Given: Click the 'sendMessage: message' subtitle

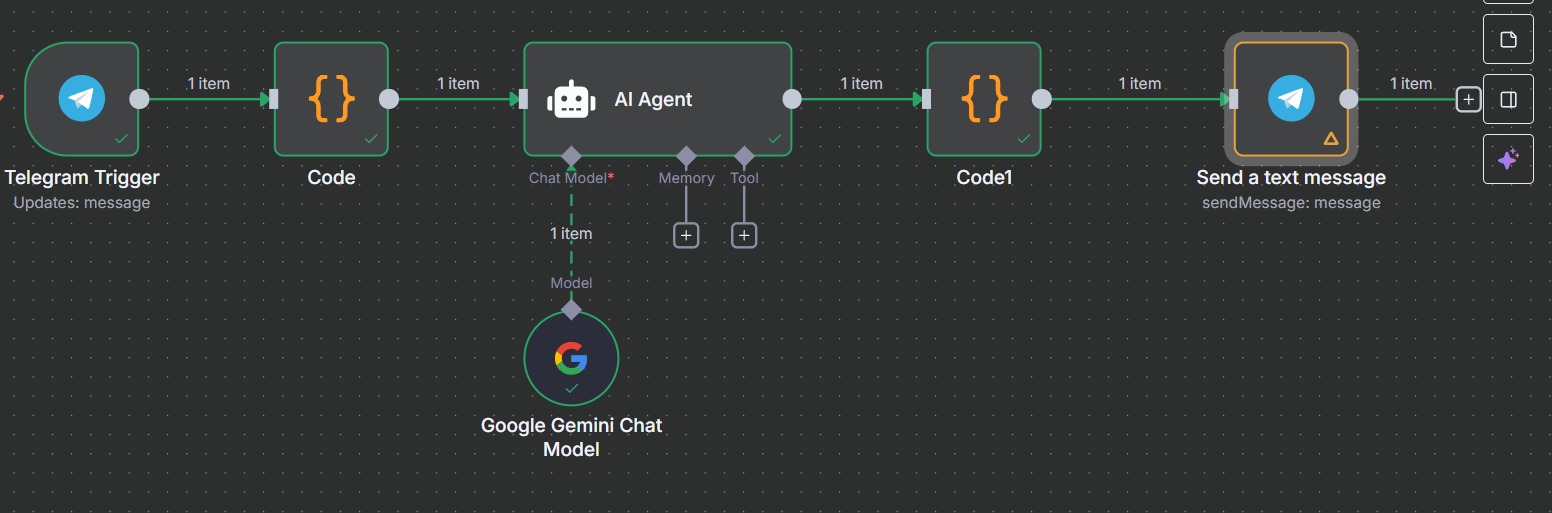Looking at the screenshot, I should [x=1291, y=203].
